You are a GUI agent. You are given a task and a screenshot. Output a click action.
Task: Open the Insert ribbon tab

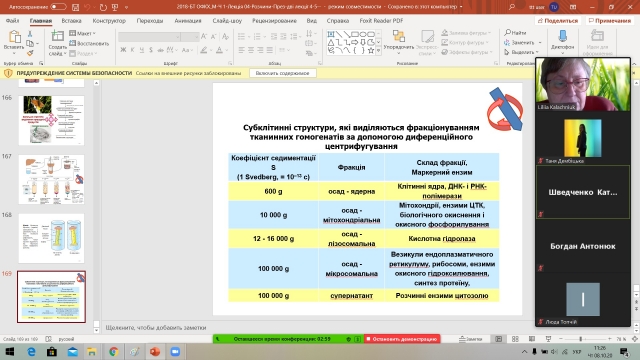[x=71, y=20]
